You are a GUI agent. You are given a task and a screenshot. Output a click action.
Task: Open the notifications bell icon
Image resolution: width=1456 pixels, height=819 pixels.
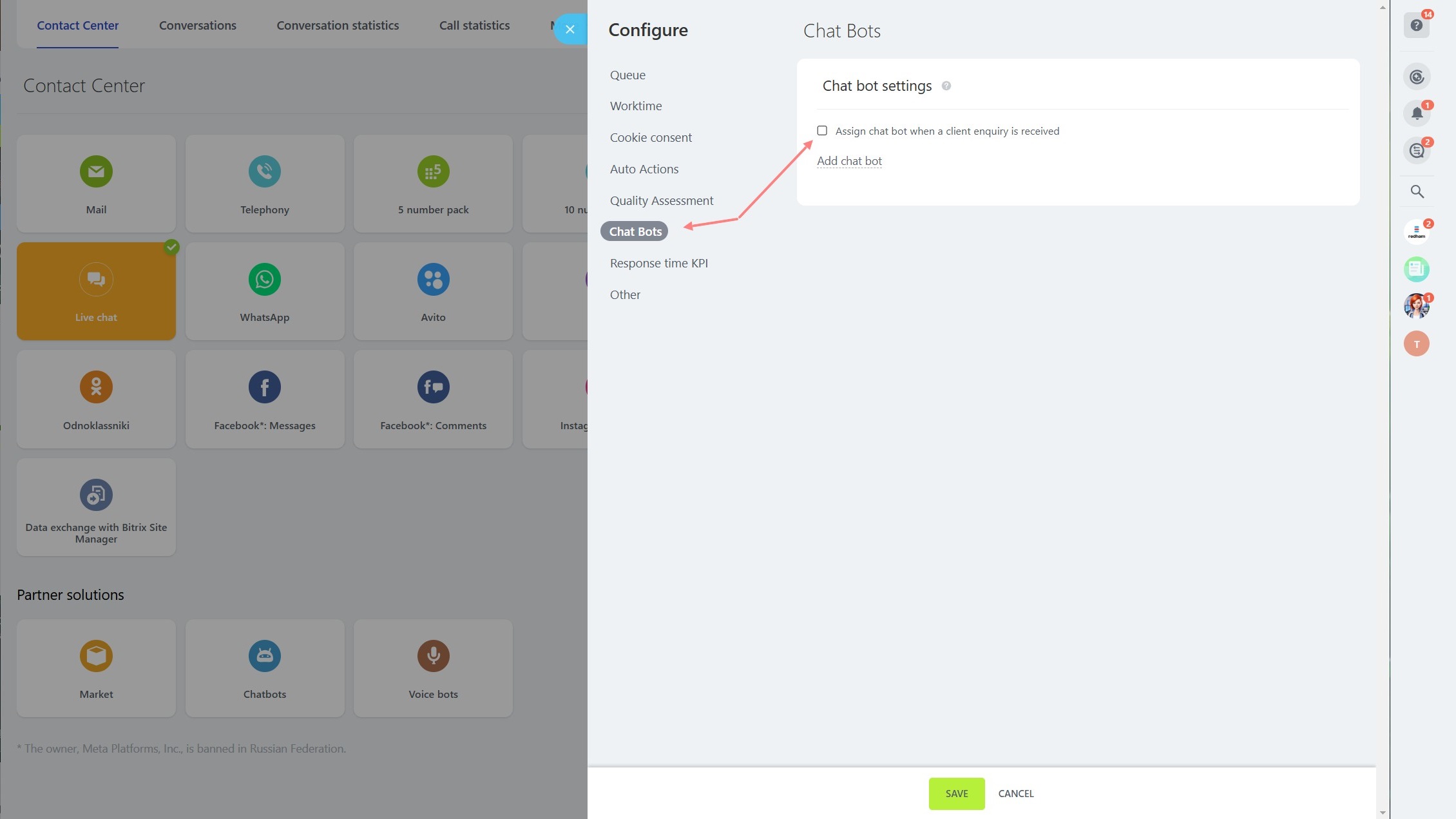coord(1417,114)
